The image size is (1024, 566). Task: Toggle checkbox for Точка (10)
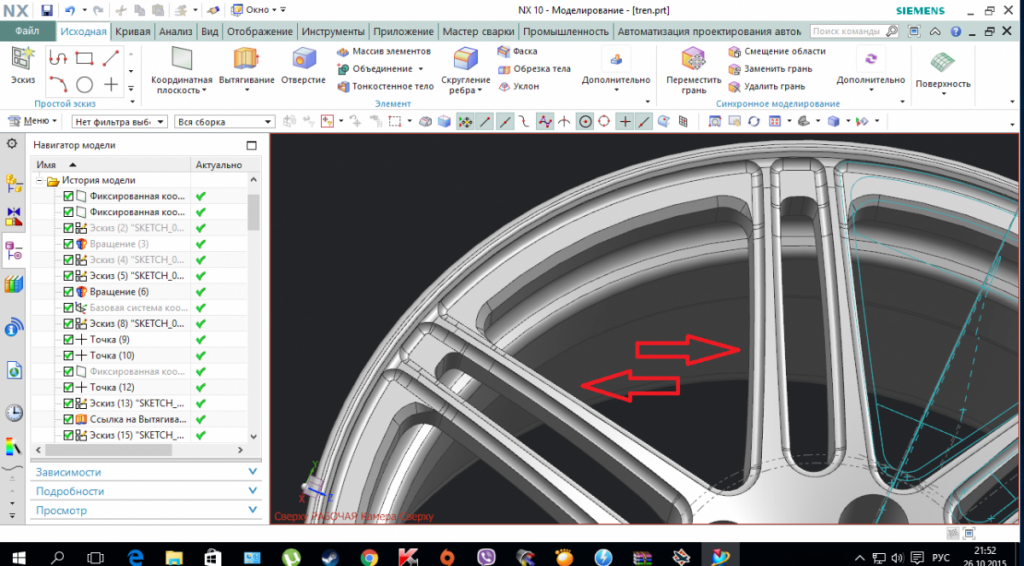(68, 355)
